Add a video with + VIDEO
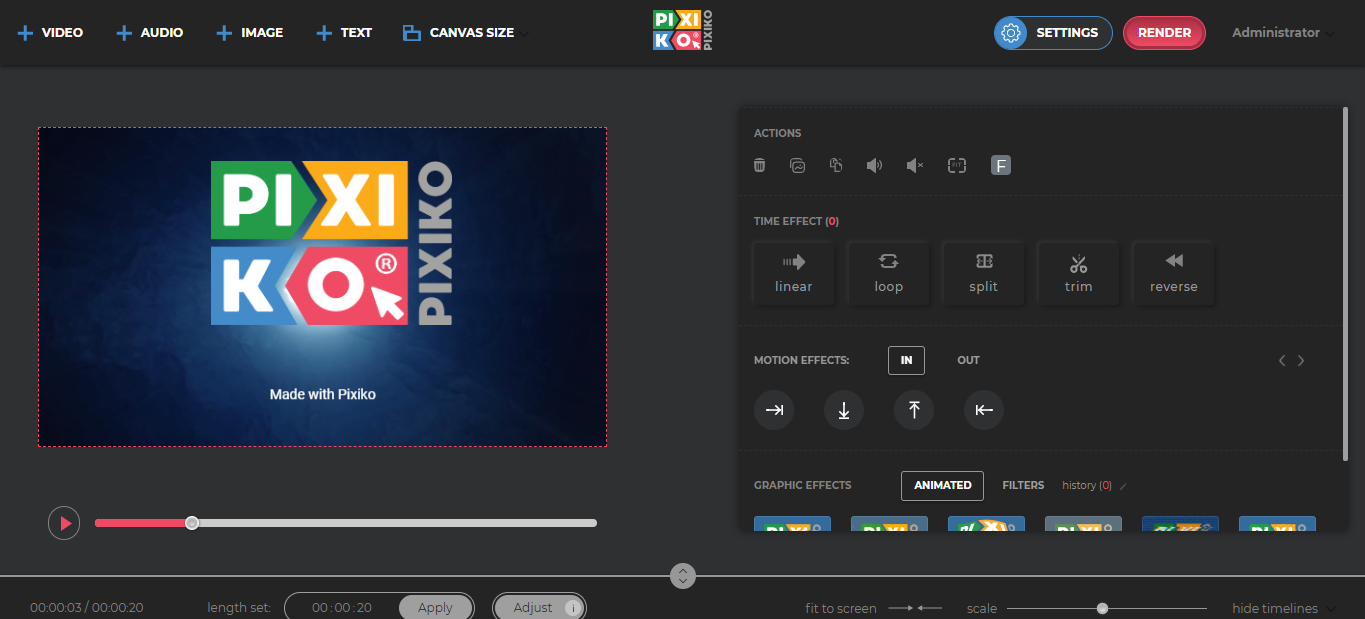Viewport: 1365px width, 619px height. tap(50, 33)
